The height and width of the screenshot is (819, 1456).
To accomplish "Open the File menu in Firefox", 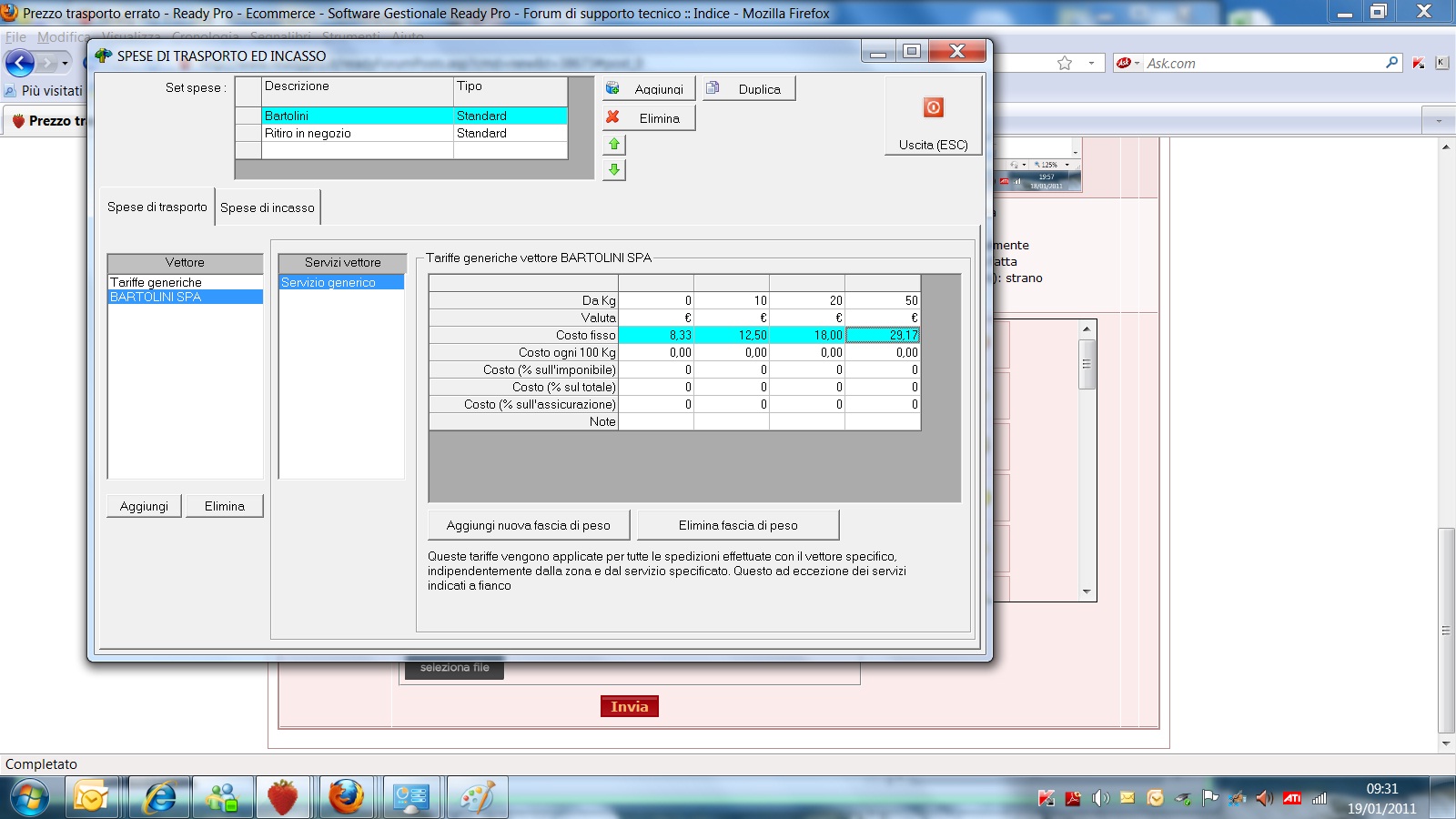I will (15, 37).
